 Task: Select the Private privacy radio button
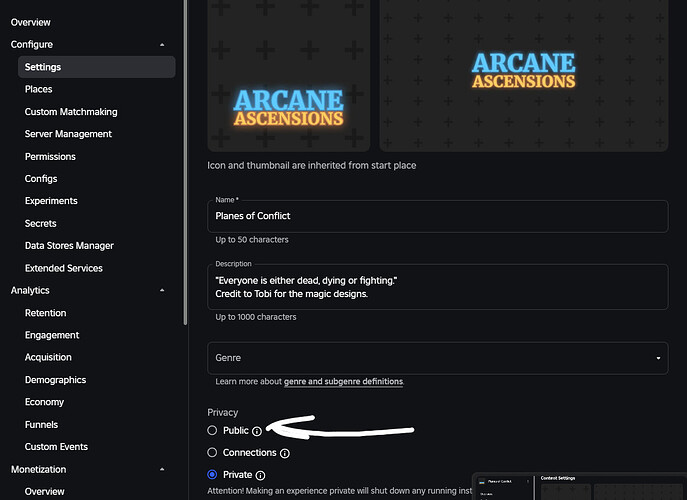(212, 475)
